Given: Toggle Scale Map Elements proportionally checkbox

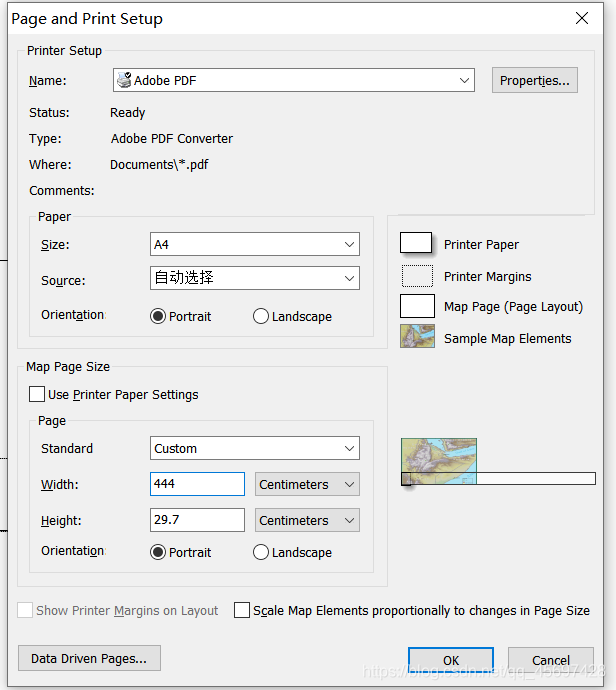Looking at the screenshot, I should [242, 610].
